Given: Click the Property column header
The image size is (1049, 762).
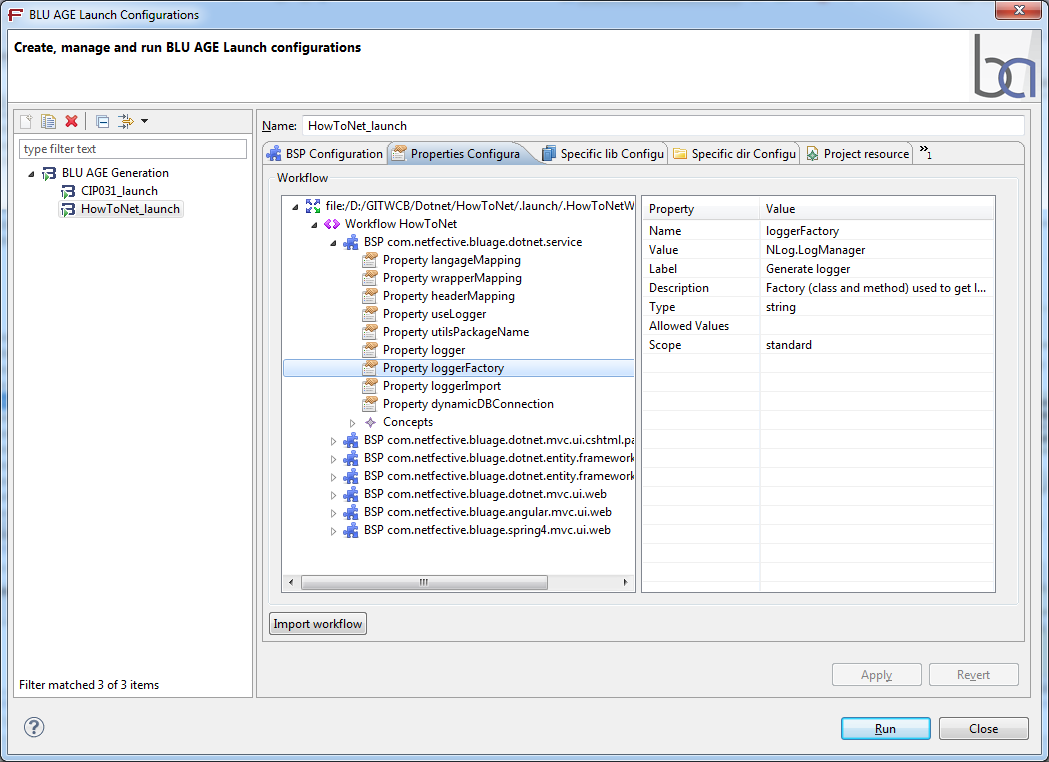Looking at the screenshot, I should (x=701, y=209).
